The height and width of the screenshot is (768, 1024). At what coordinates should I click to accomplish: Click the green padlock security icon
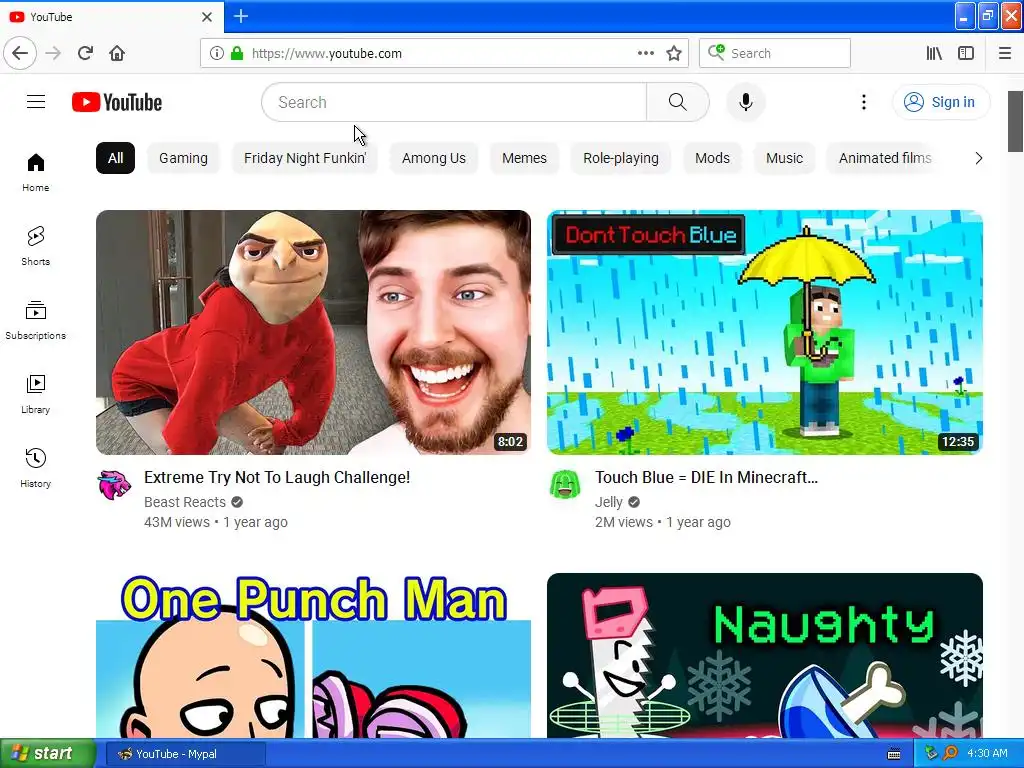click(x=236, y=53)
